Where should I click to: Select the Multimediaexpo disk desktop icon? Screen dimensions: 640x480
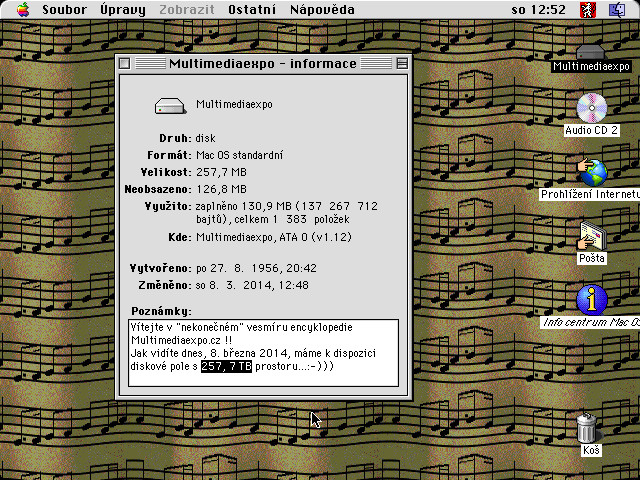tap(591, 52)
